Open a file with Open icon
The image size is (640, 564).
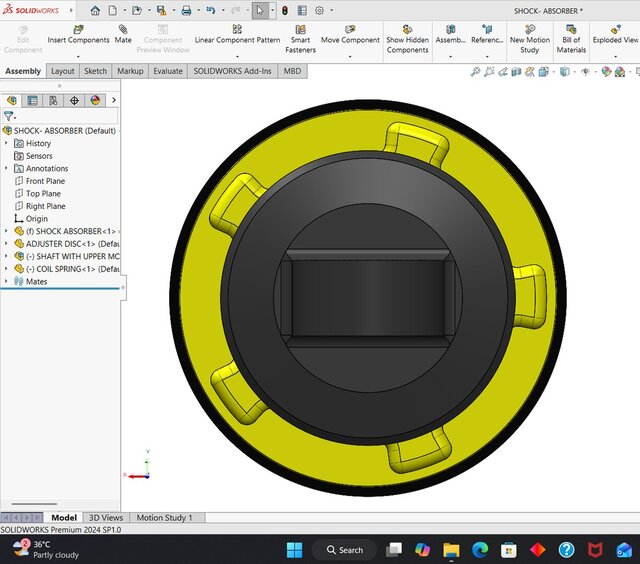[137, 11]
